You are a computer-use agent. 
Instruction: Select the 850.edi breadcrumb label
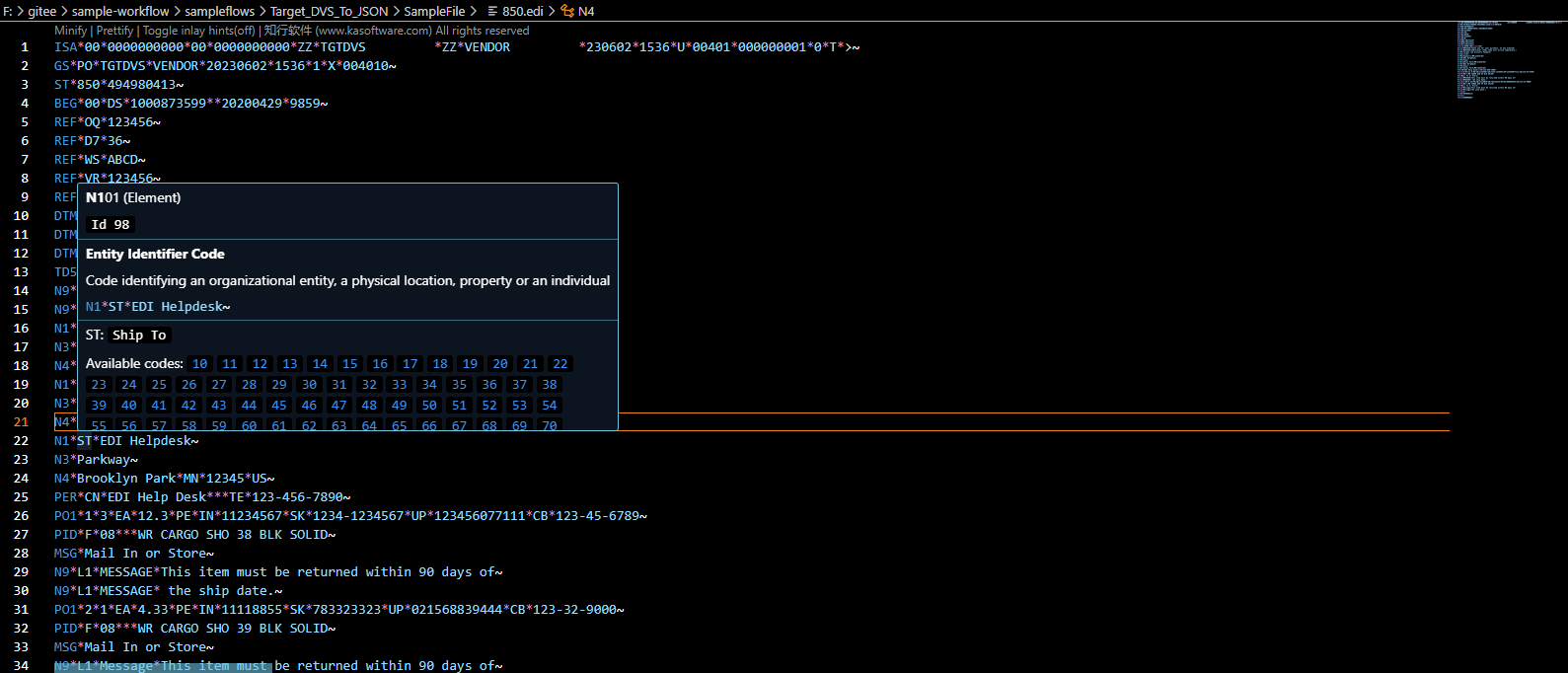pyautogui.click(x=523, y=11)
